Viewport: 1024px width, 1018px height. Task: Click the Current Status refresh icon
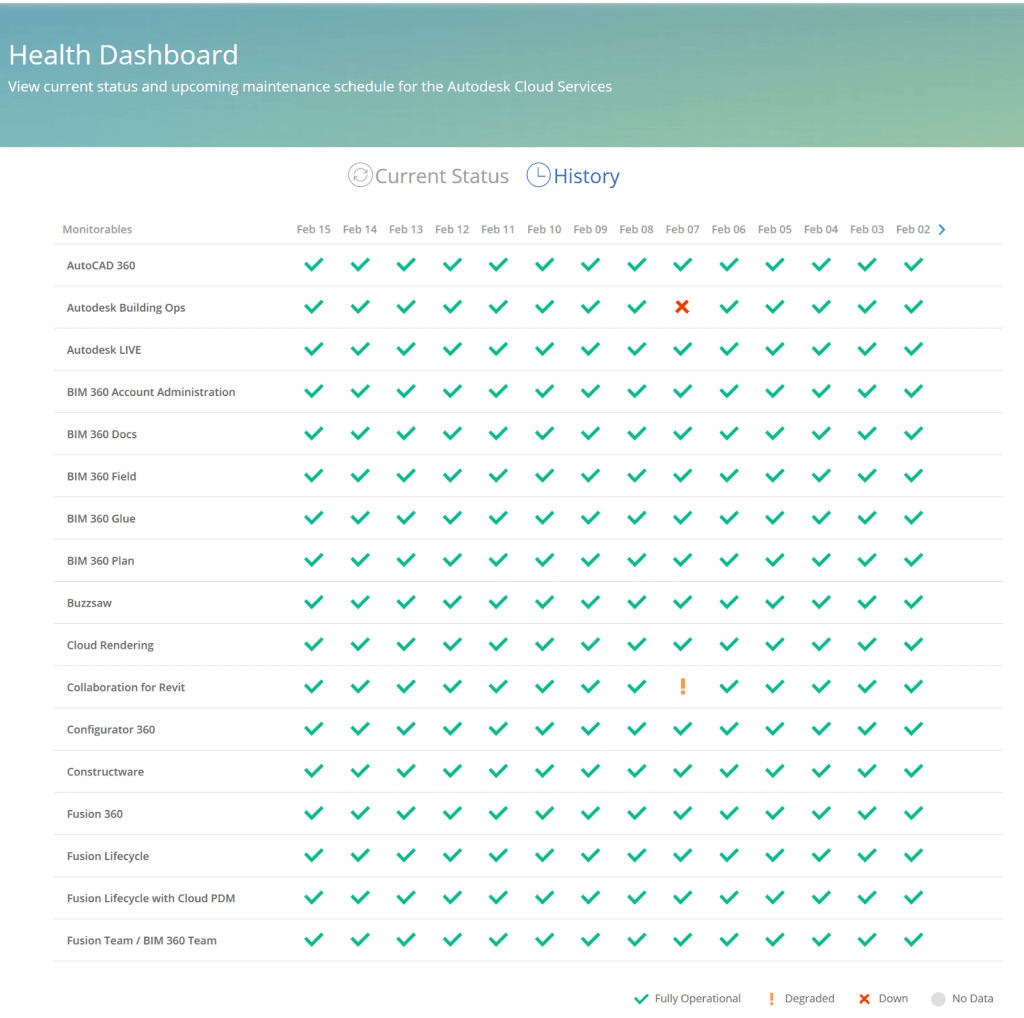click(359, 175)
